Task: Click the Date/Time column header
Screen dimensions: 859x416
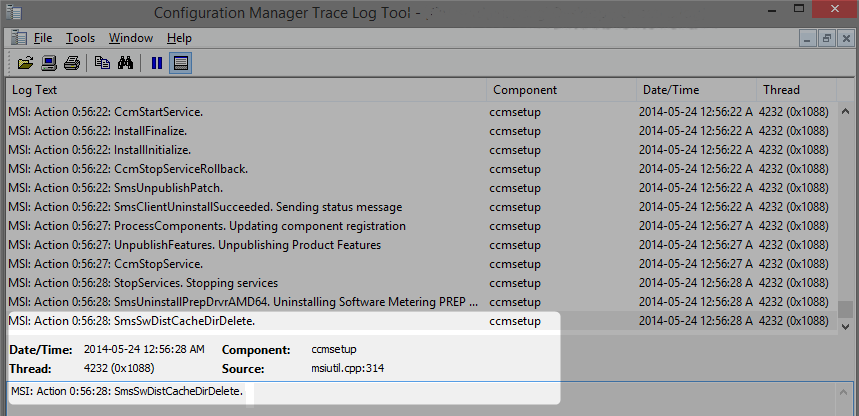Action: coord(694,90)
